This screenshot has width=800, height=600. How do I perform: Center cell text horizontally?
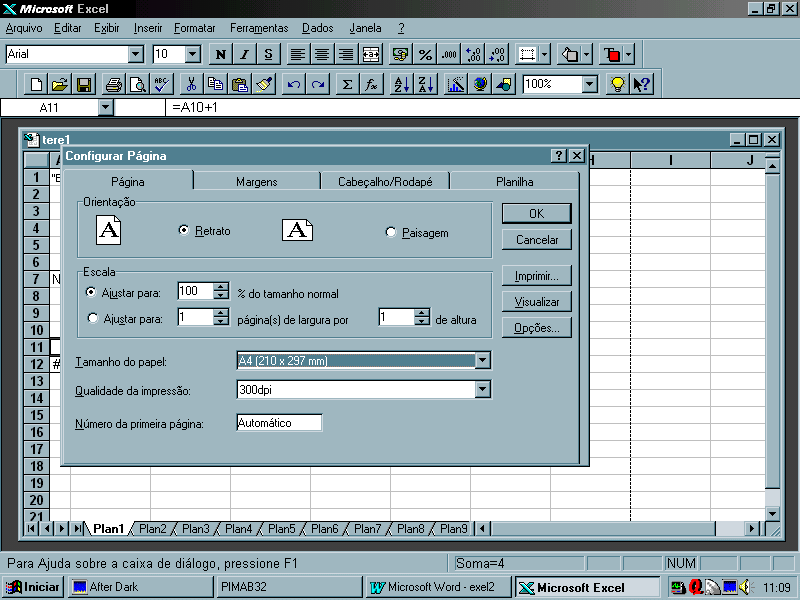(x=321, y=54)
